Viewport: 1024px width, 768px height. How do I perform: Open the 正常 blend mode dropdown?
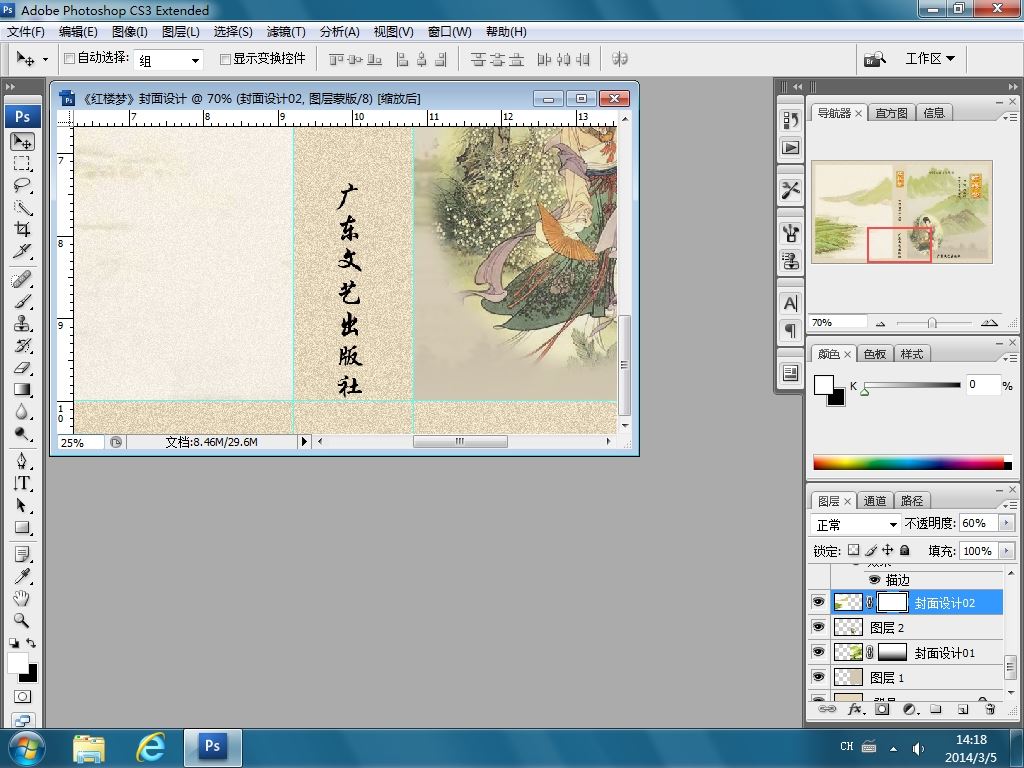[x=856, y=524]
